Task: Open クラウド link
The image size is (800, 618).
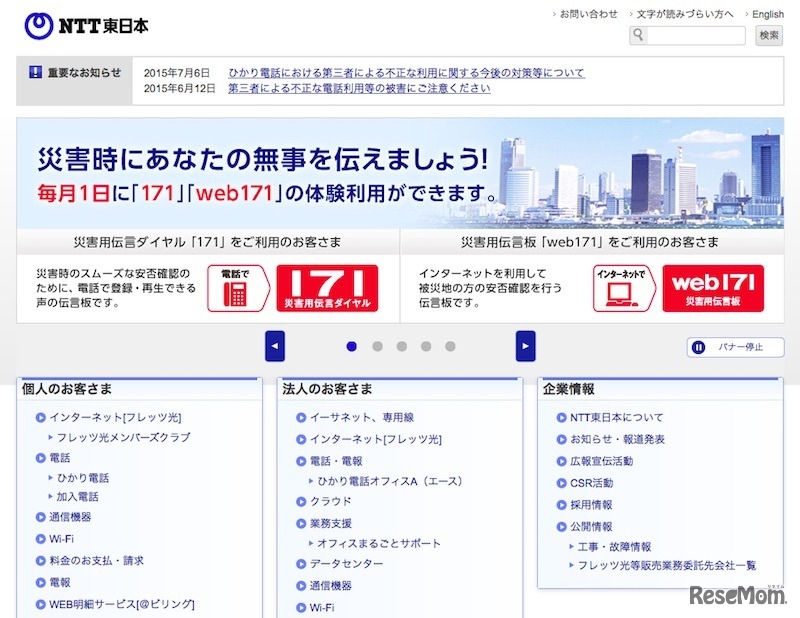Action: (331, 502)
